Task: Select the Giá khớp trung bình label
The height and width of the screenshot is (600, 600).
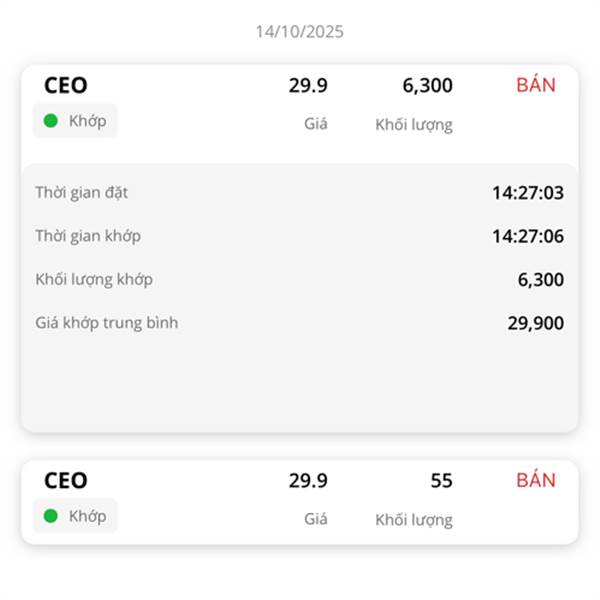Action: pyautogui.click(x=107, y=323)
